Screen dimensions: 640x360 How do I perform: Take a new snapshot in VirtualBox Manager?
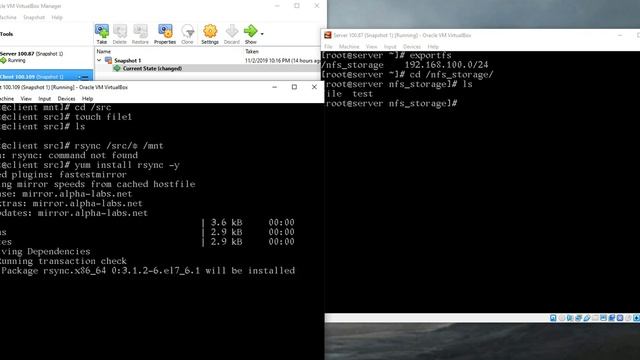point(102,34)
